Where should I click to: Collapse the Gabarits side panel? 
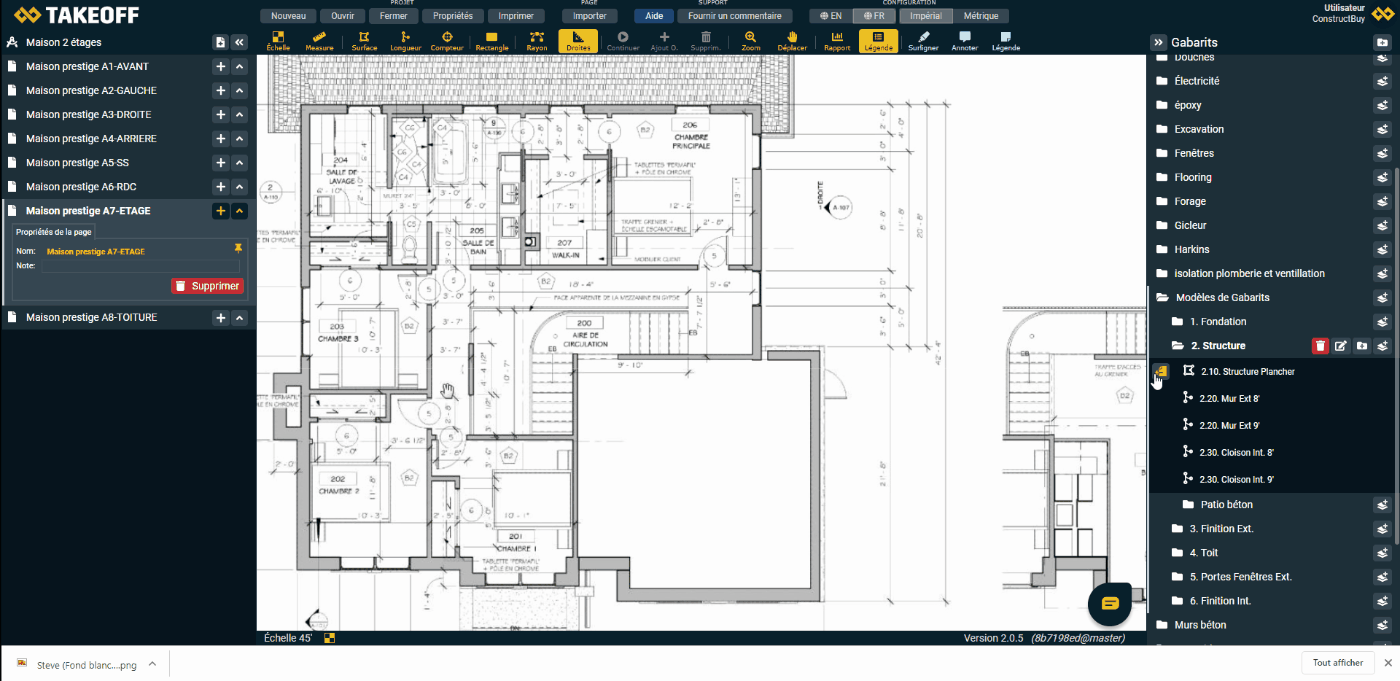[x=1158, y=43]
